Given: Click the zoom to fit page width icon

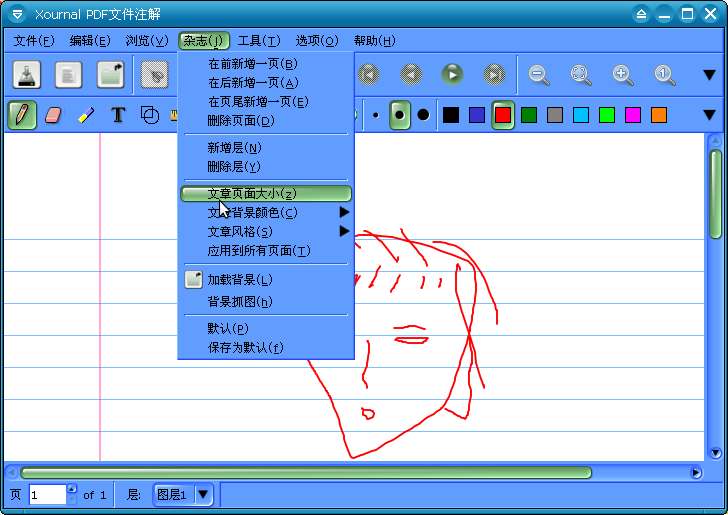Looking at the screenshot, I should [x=581, y=74].
